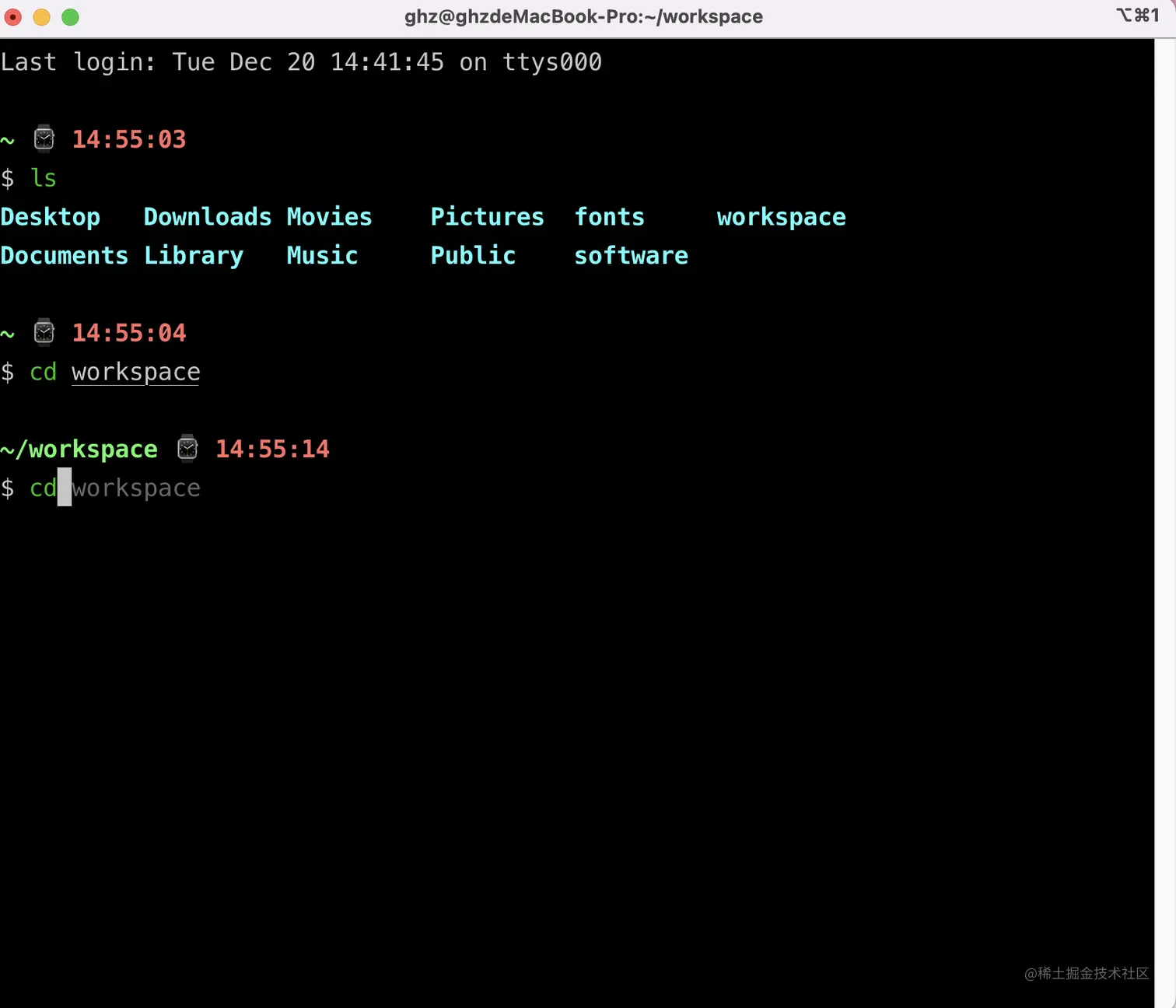The height and width of the screenshot is (1008, 1176).
Task: Click the cyan workspace directory in ls output
Action: (x=782, y=218)
